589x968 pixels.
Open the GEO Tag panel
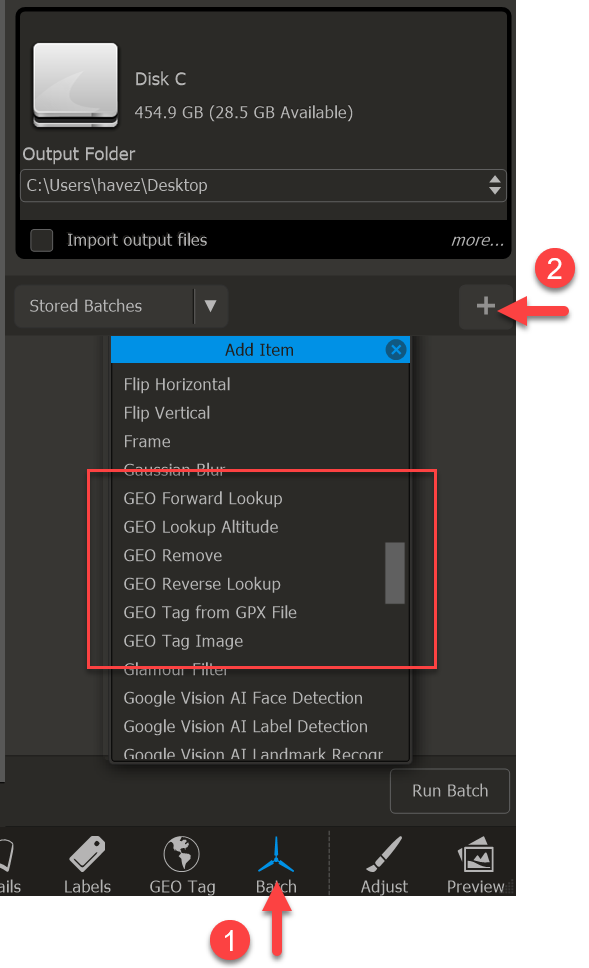(x=182, y=865)
